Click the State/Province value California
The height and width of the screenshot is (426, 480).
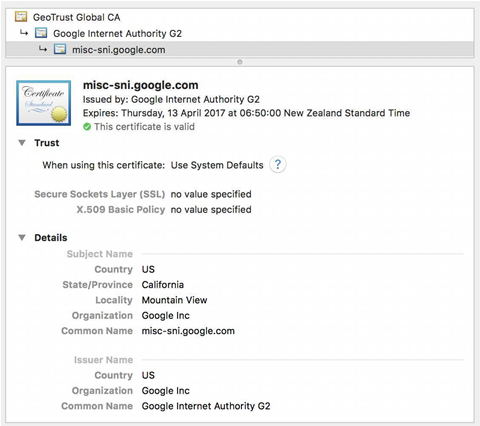[163, 285]
